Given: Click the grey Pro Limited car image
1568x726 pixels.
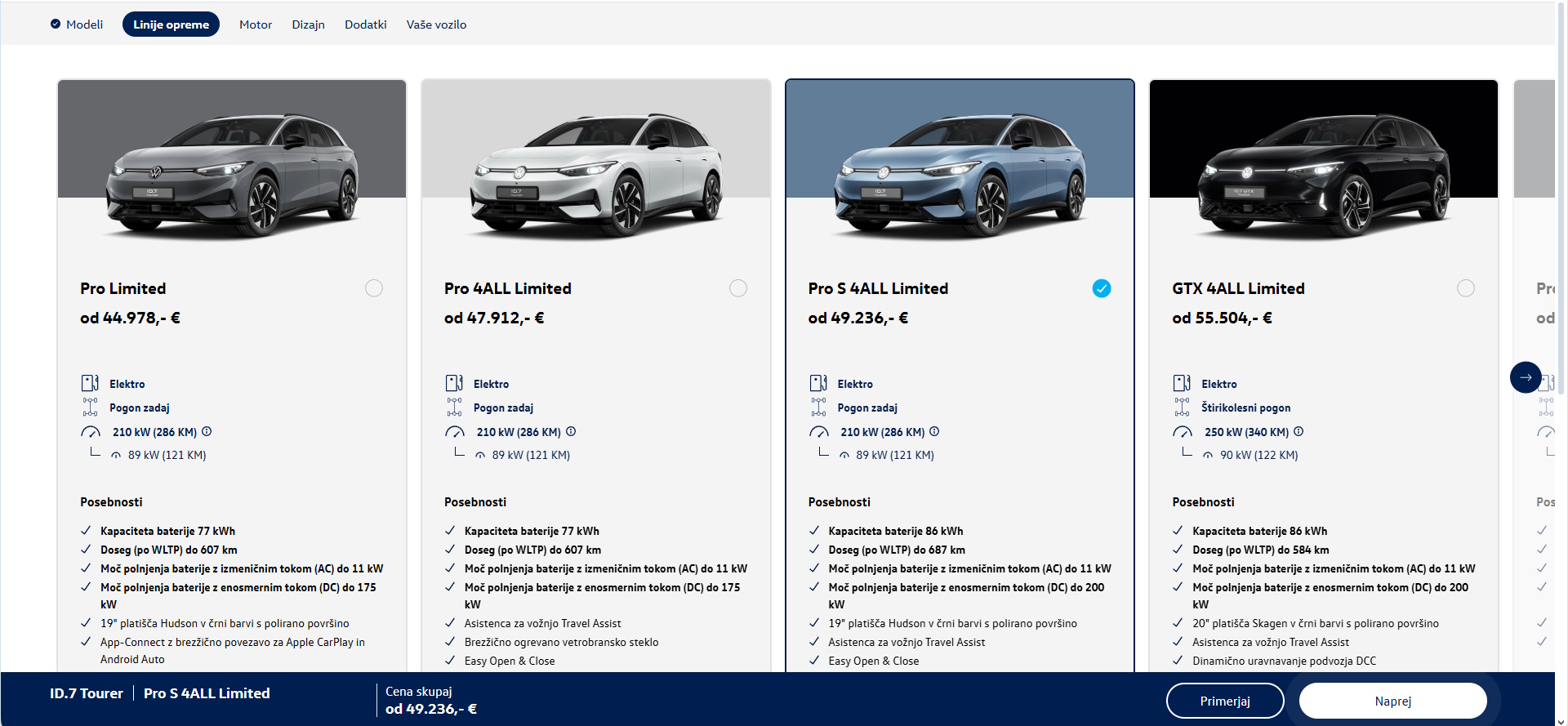Looking at the screenshot, I should pos(232,176).
